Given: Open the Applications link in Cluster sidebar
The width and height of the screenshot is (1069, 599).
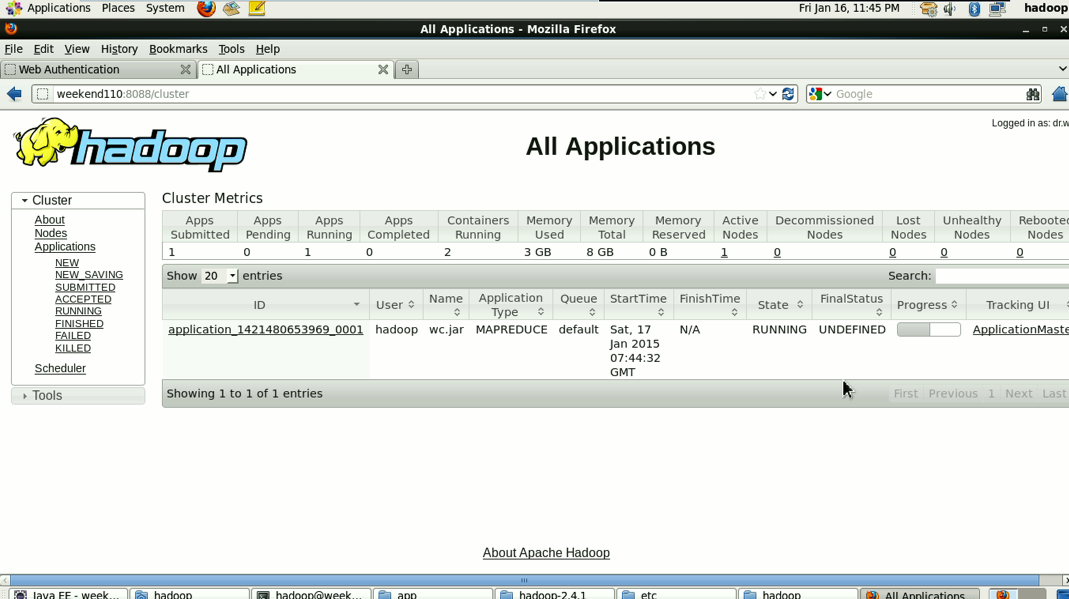Looking at the screenshot, I should (65, 247).
